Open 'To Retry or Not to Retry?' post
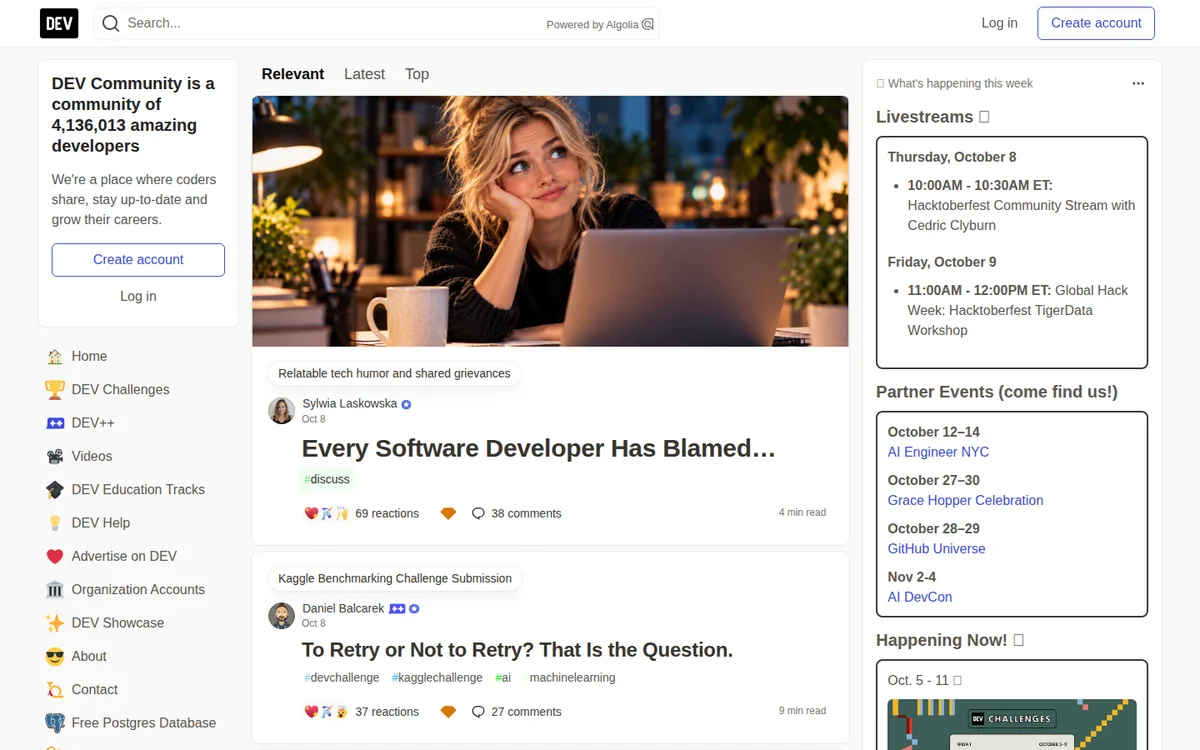This screenshot has width=1200, height=750. 517,650
